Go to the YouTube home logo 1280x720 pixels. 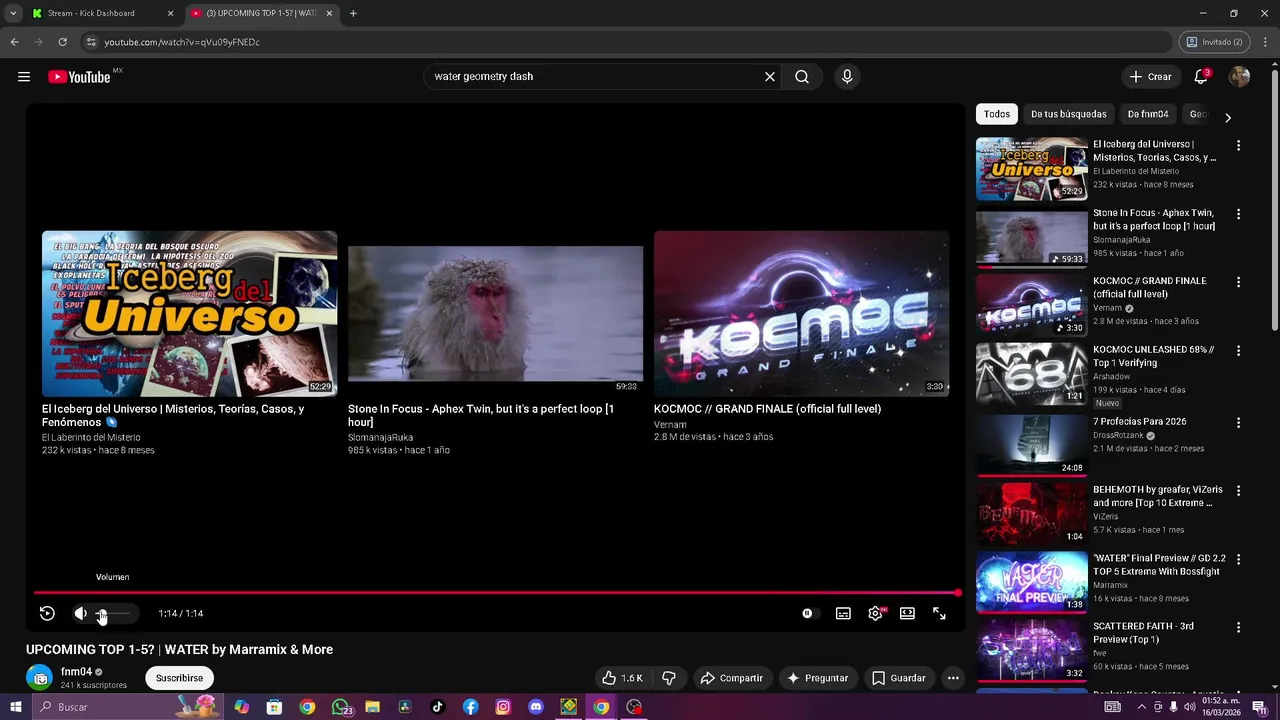pyautogui.click(x=79, y=77)
